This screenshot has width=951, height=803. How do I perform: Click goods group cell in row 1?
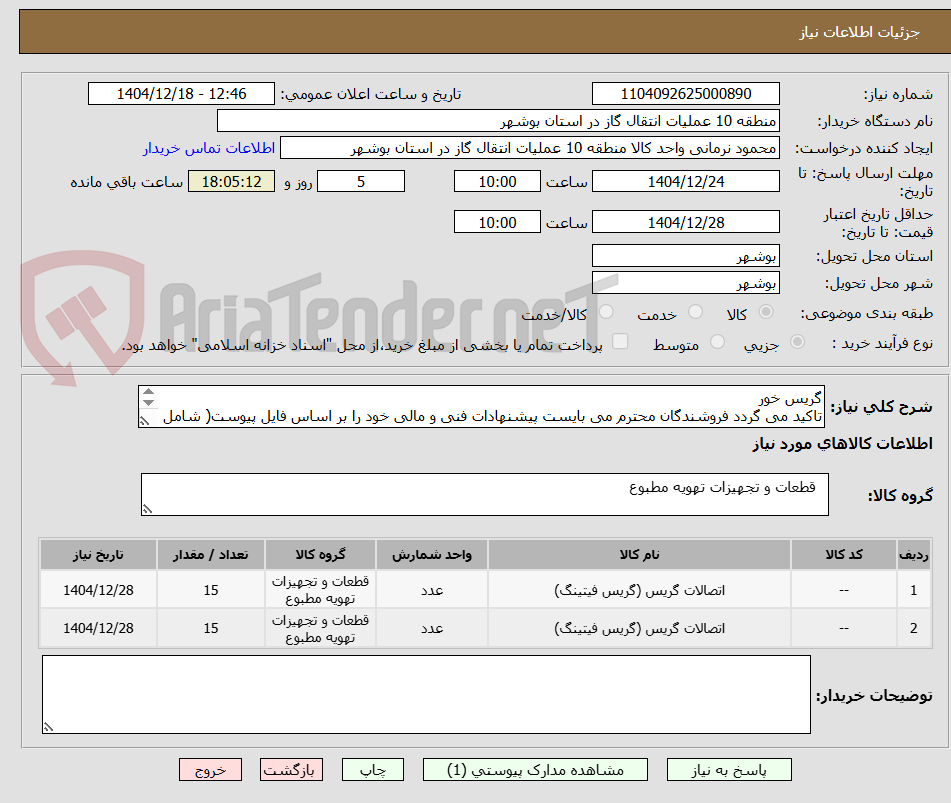(x=320, y=590)
